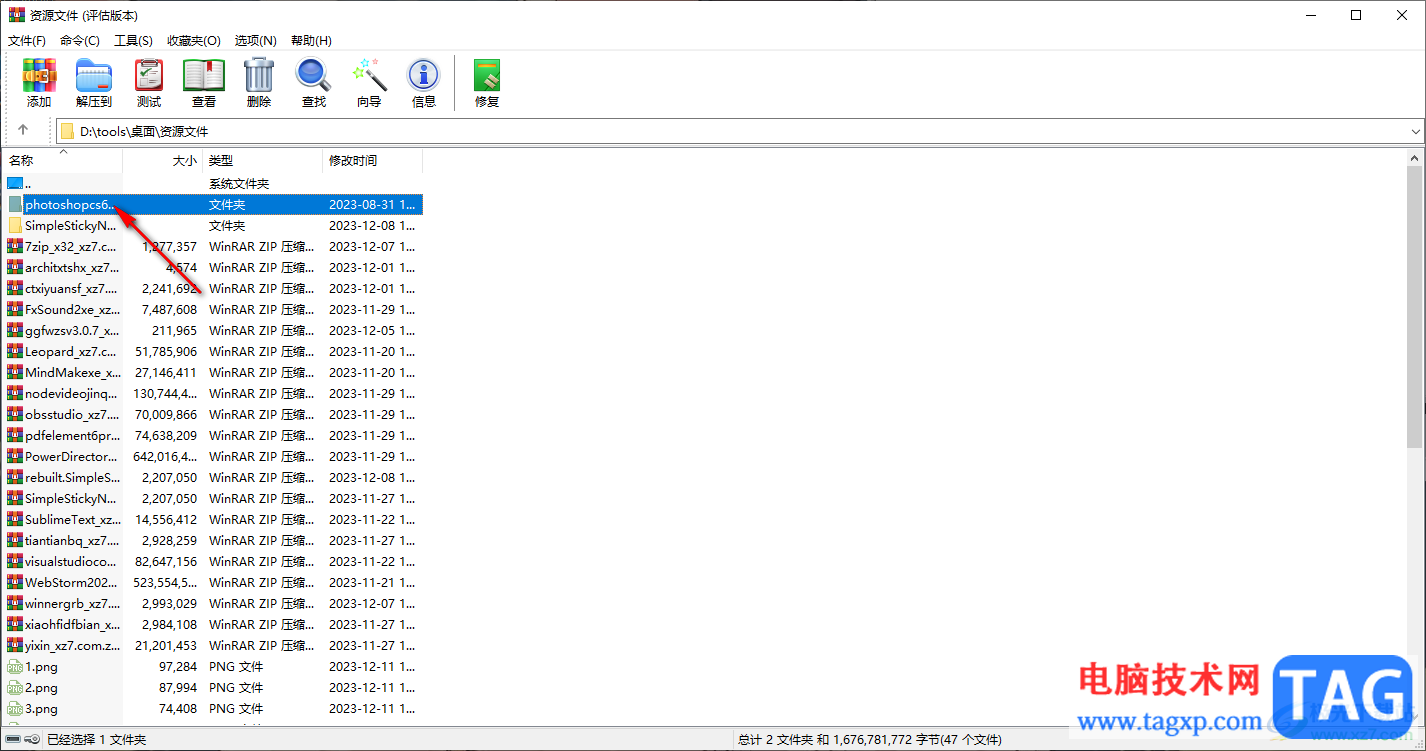
Task: Select the pdfelement6pr file name
Action: [x=72, y=435]
